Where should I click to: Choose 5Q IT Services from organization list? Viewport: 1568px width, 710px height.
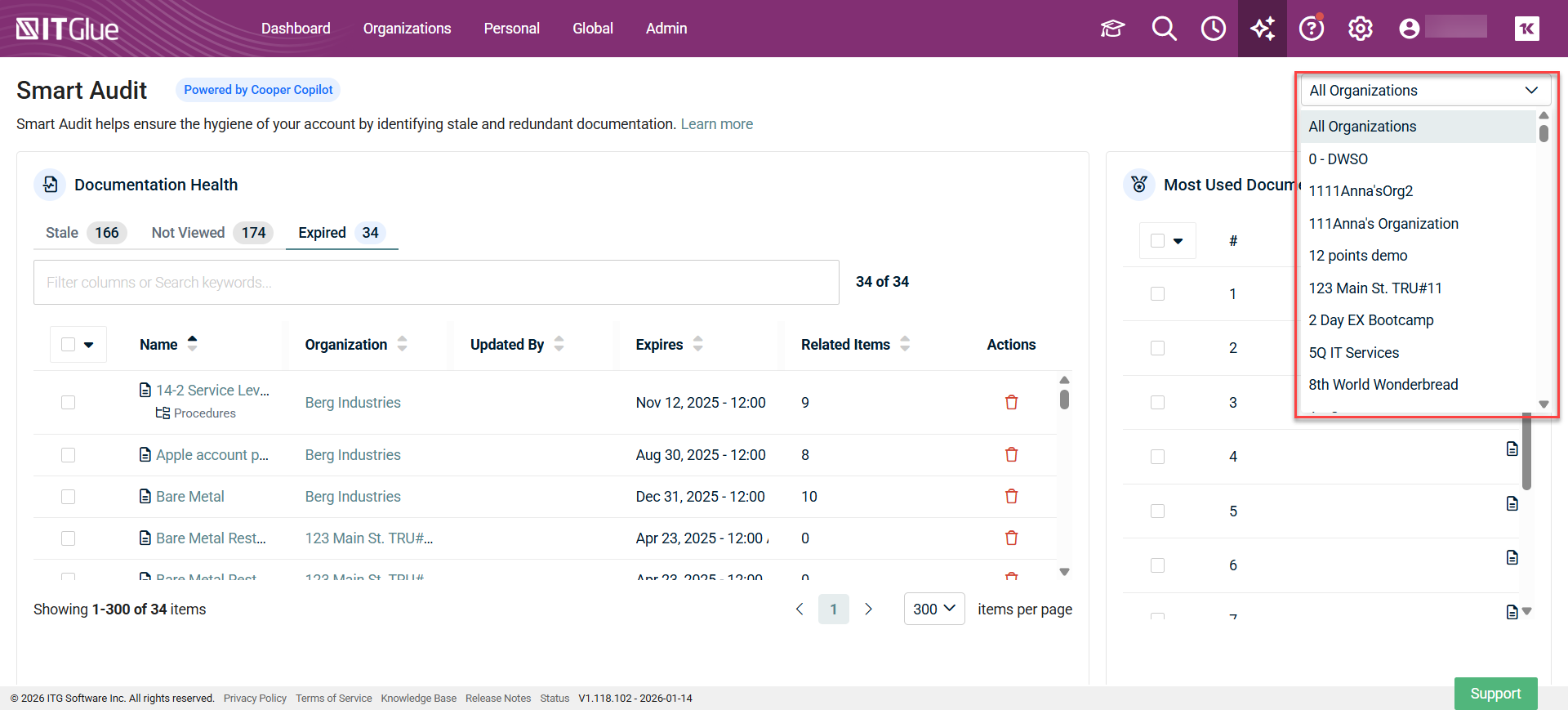[x=1353, y=353]
